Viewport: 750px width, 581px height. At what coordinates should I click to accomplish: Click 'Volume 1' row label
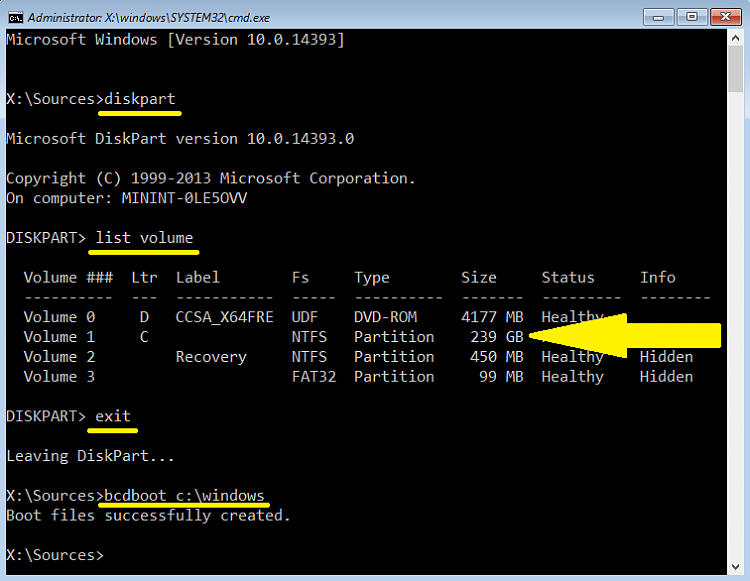coord(59,337)
